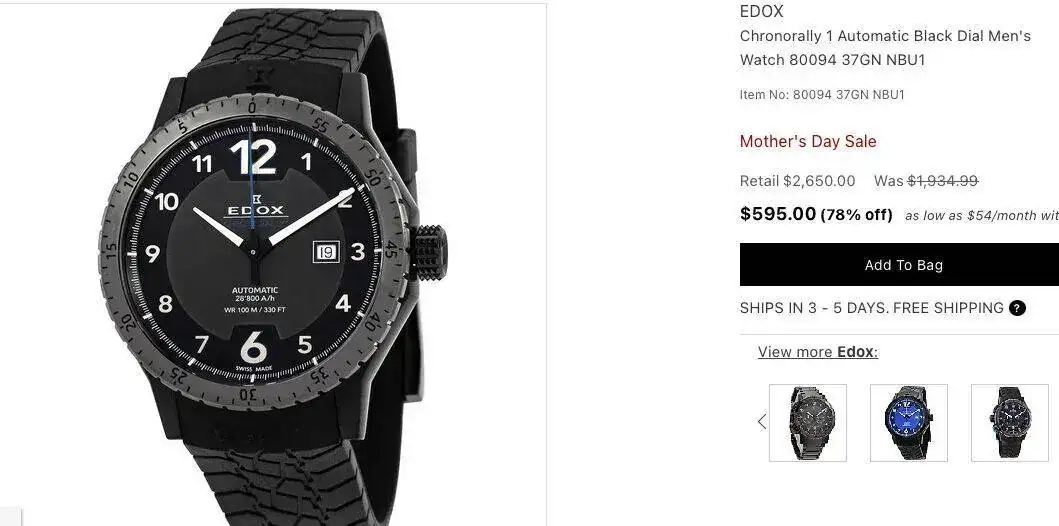Click the Add To Bag button
1059x526 pixels.
click(x=903, y=265)
